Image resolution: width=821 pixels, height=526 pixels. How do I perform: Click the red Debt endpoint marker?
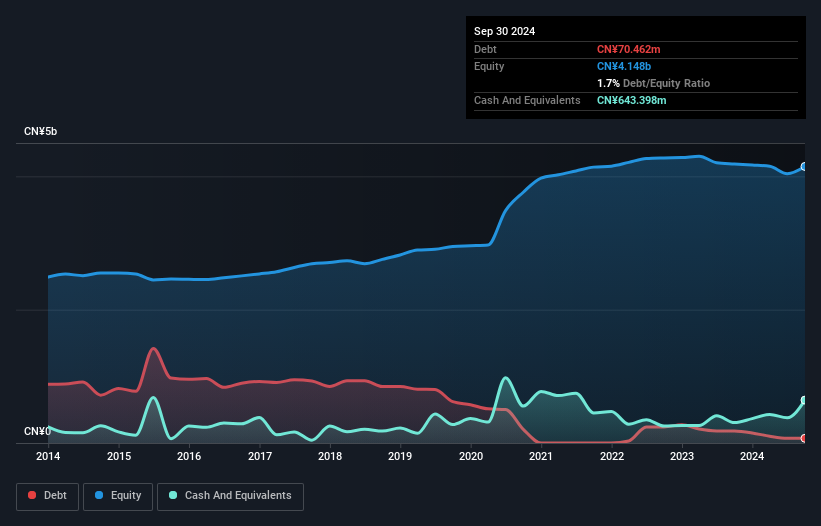point(803,438)
